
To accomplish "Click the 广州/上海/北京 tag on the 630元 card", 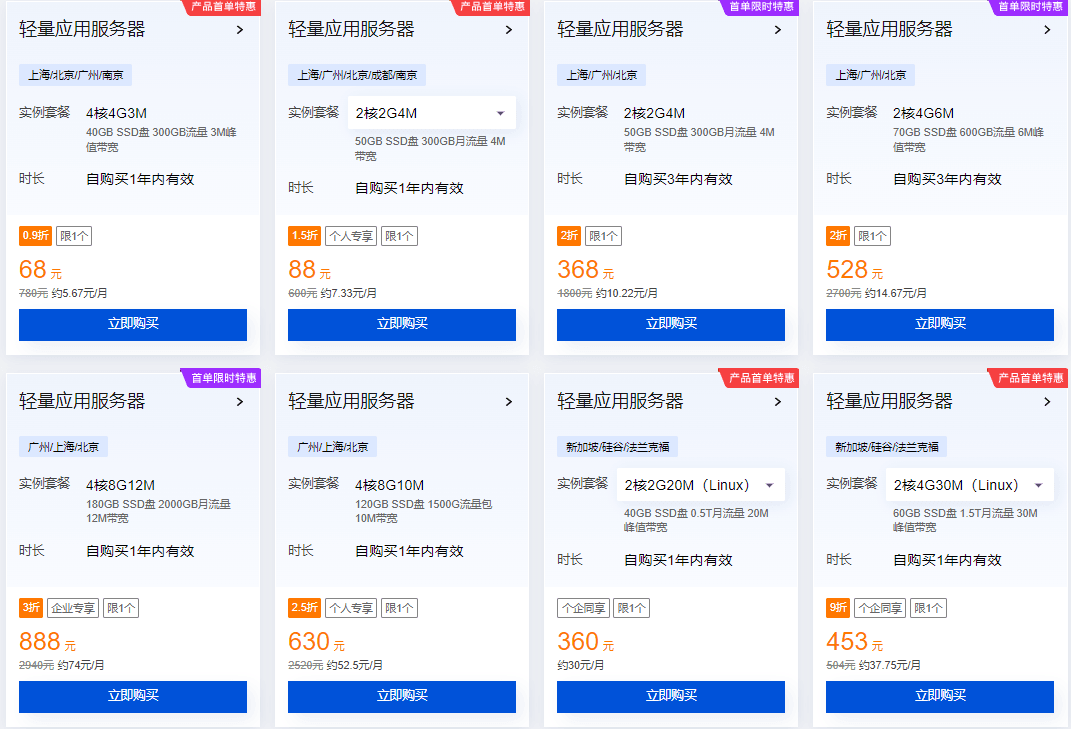I will 333,447.
